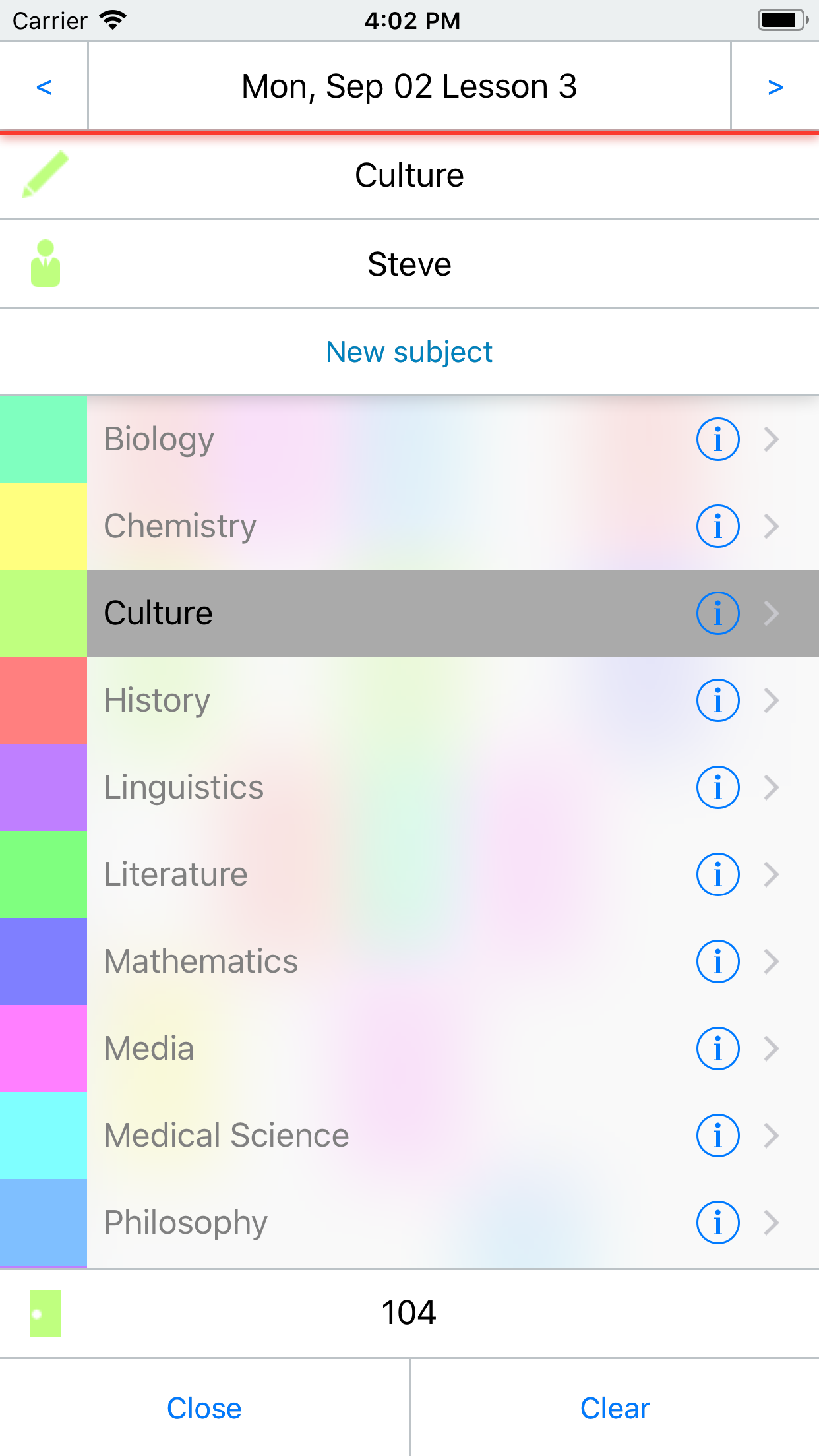Image resolution: width=819 pixels, height=1456 pixels.
Task: Show info for Medical Science
Action: pyautogui.click(x=717, y=1136)
